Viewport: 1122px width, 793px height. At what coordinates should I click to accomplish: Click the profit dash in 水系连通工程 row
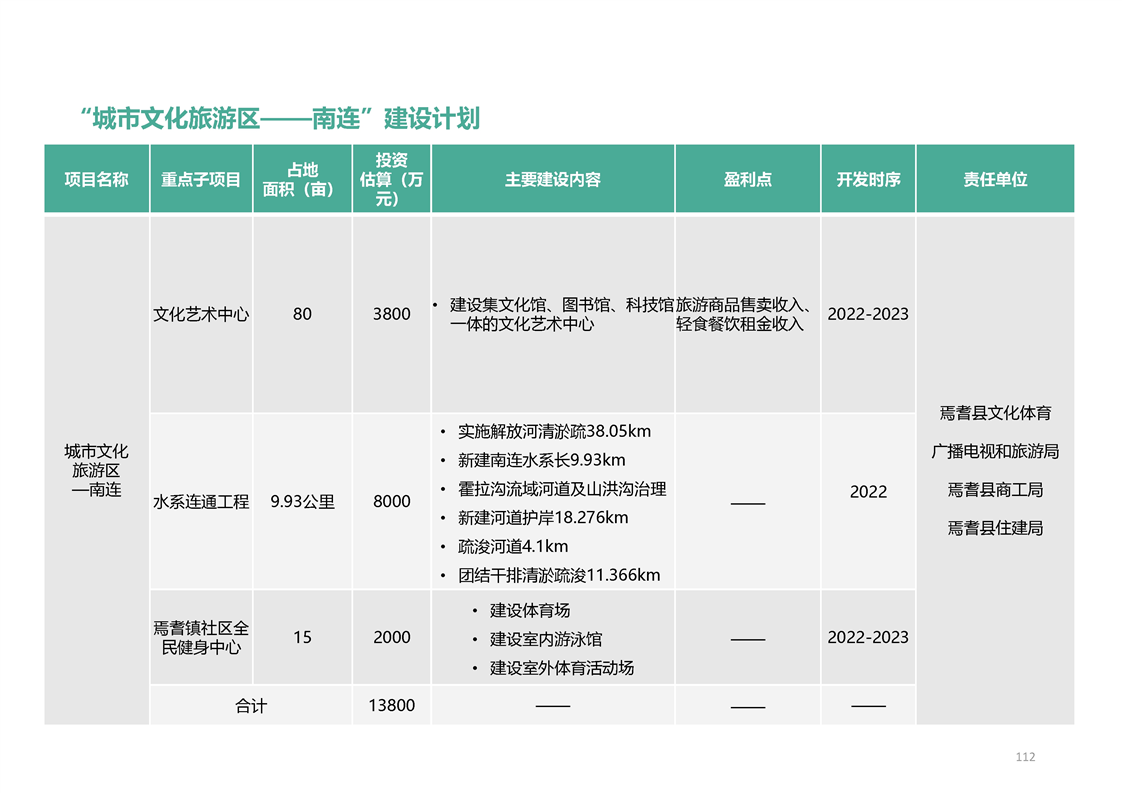(748, 504)
